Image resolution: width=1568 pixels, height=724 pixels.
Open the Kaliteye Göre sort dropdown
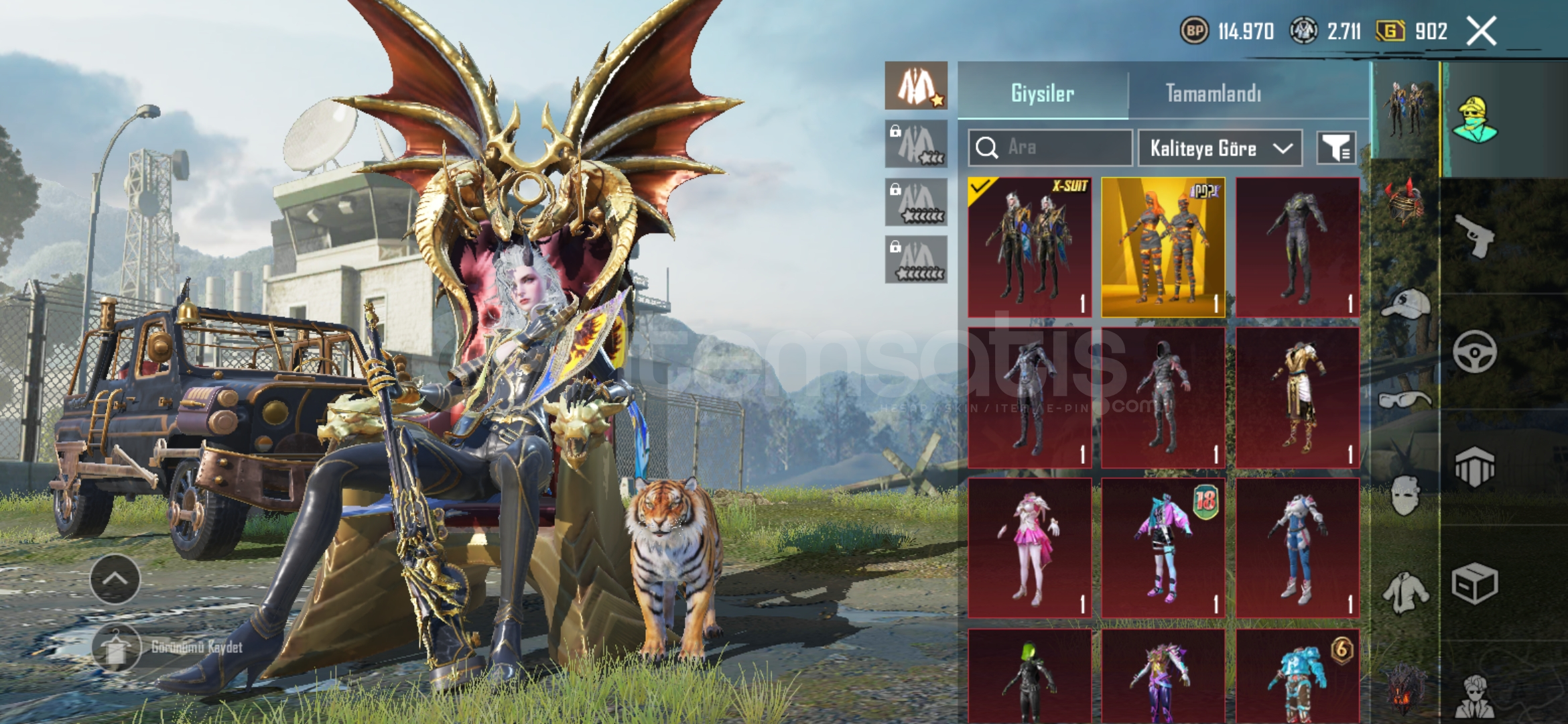coord(1220,147)
